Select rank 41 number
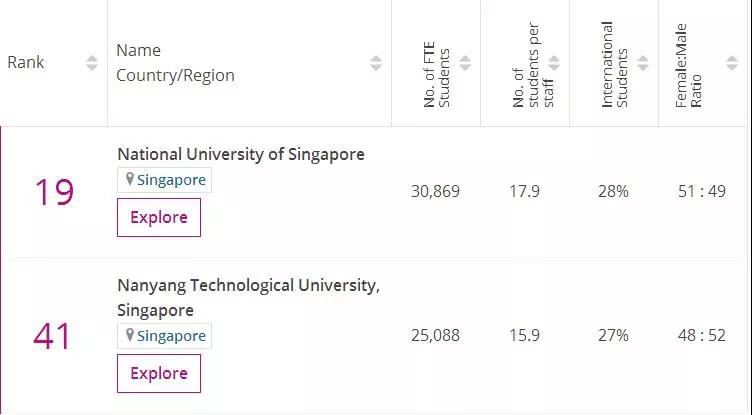Image resolution: width=752 pixels, height=415 pixels. (53, 336)
